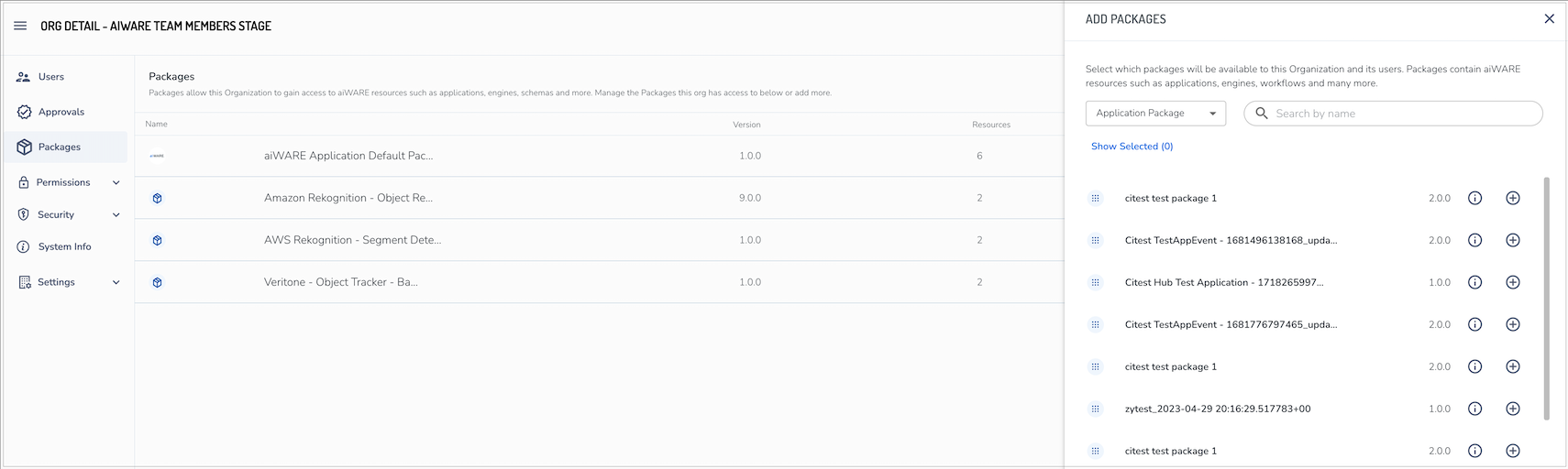The height and width of the screenshot is (469, 1568).
Task: Click the Veritone Object Tracker package icon
Action: coord(158,282)
